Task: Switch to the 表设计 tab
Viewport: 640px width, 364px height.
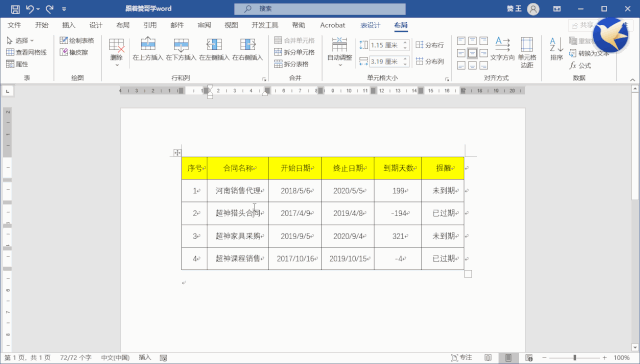Action: point(370,25)
